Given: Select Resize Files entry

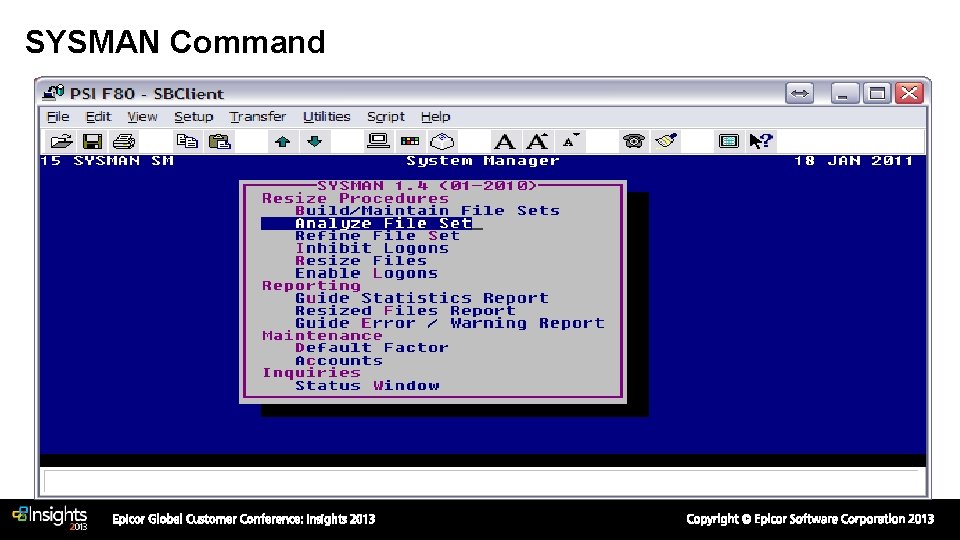Looking at the screenshot, I should click(361, 261).
